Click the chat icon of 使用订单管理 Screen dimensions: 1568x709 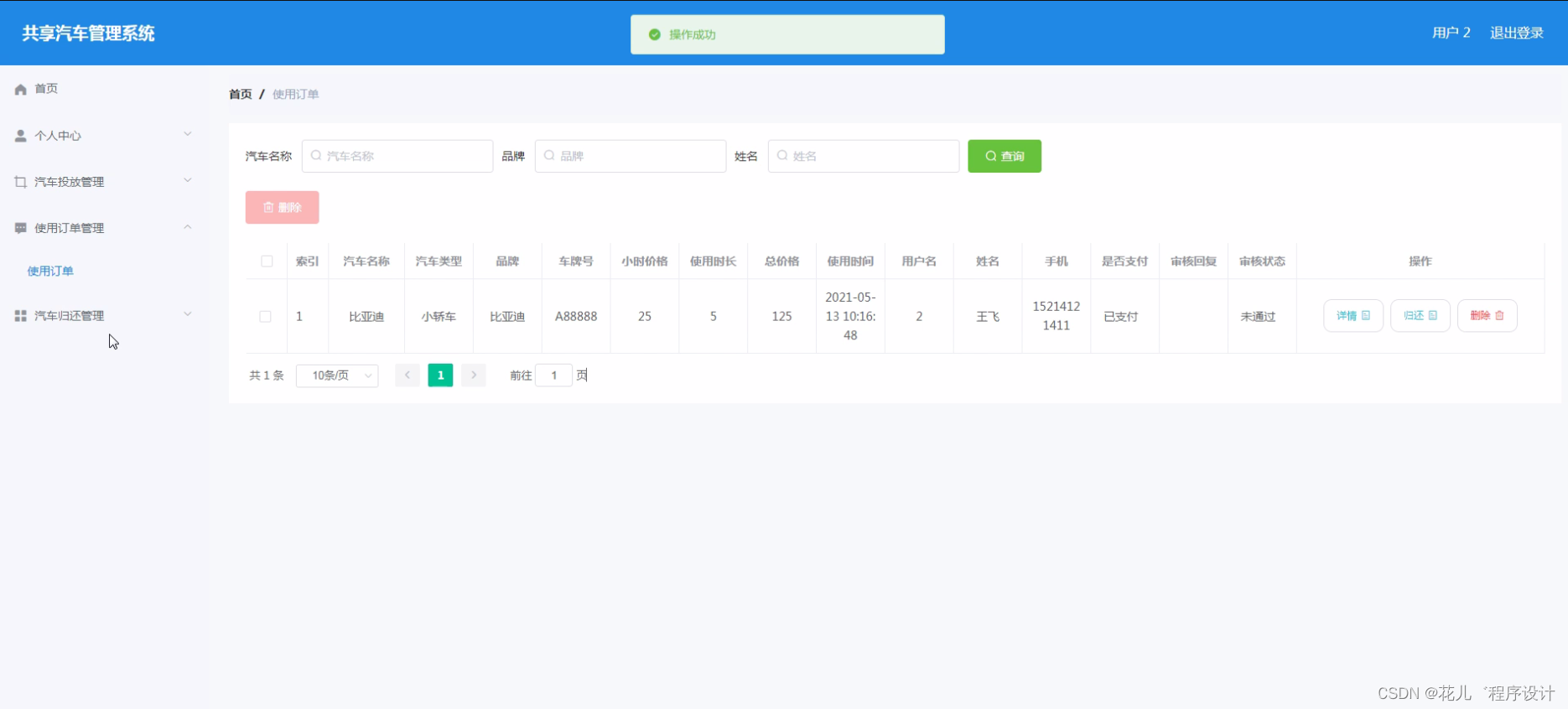click(20, 228)
